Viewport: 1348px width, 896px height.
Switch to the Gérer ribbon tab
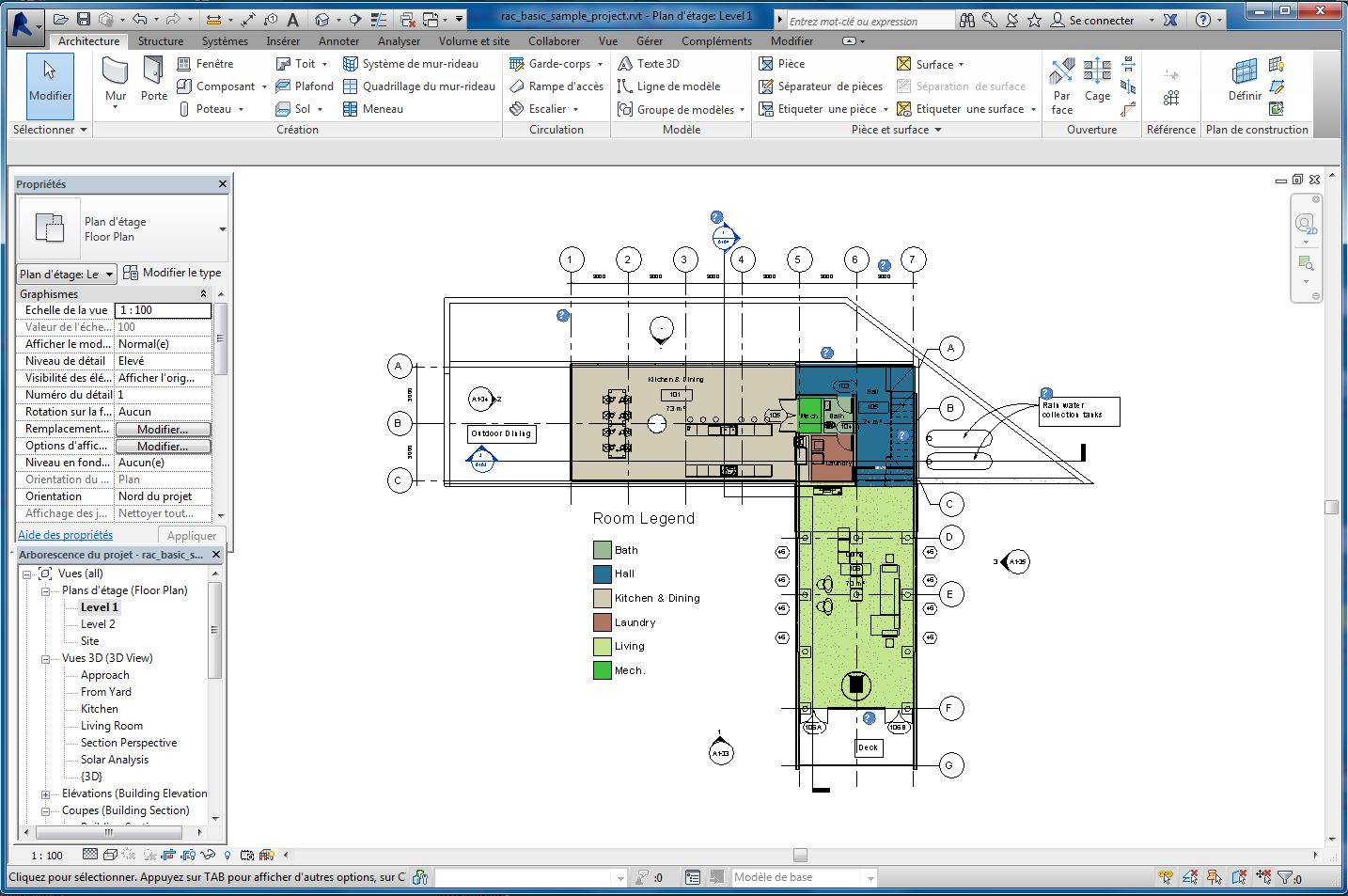tap(649, 41)
